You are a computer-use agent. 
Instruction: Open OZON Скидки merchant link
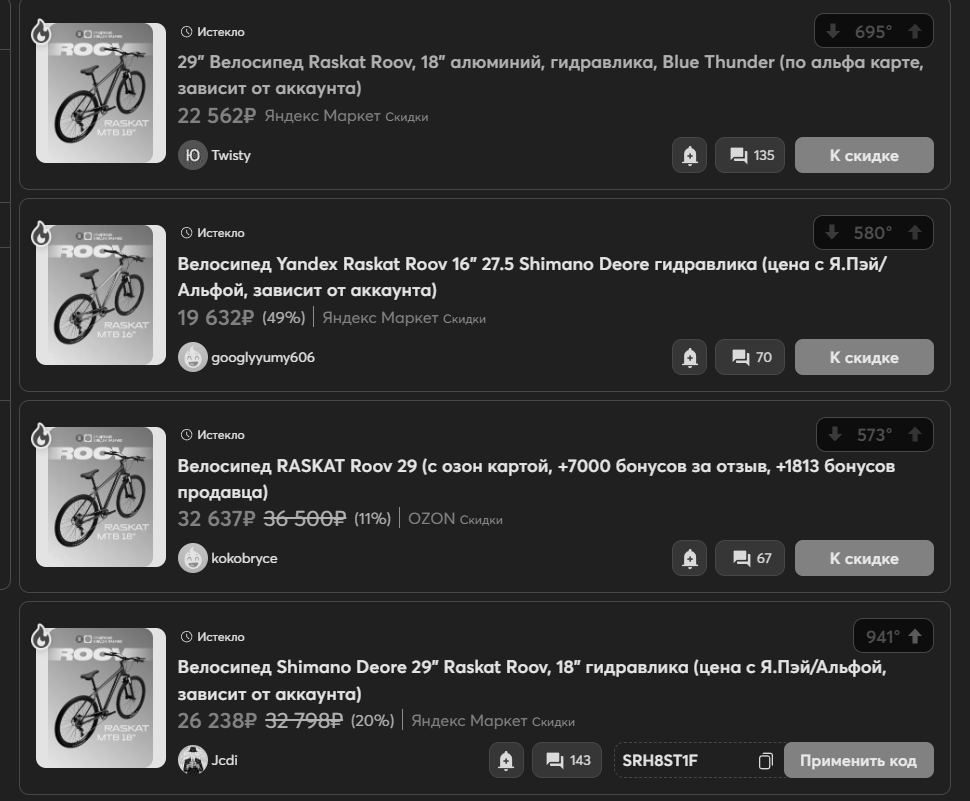(x=455, y=519)
